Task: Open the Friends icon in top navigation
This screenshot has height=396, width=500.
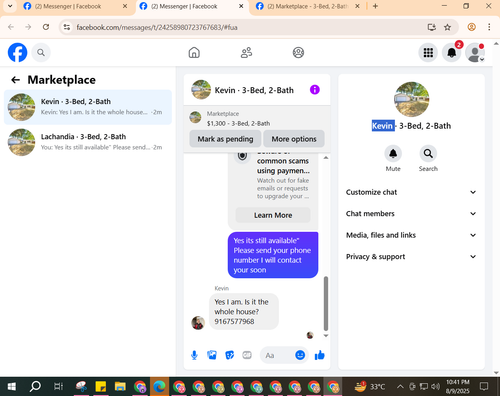Action: pyautogui.click(x=246, y=53)
